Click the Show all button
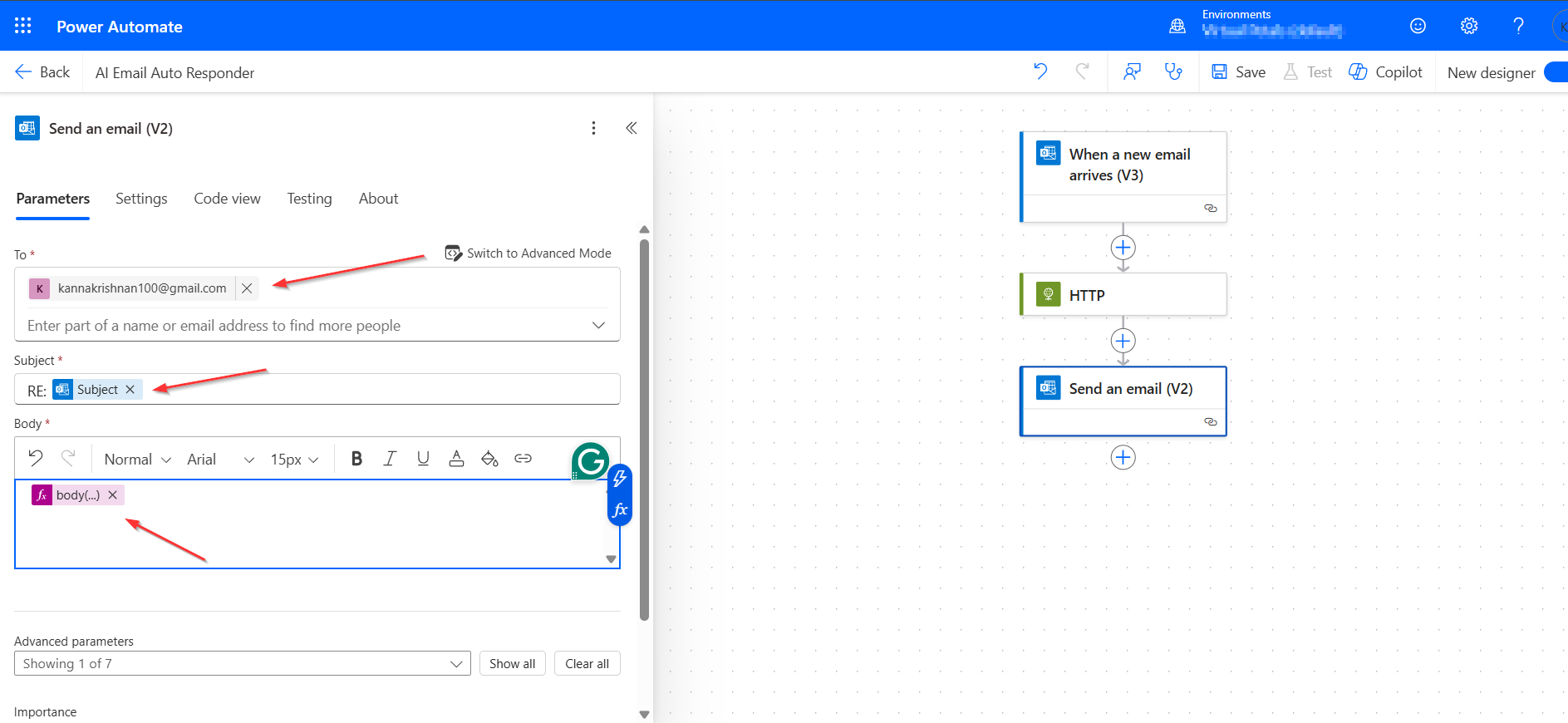Image resolution: width=1568 pixels, height=723 pixels. 512,663
